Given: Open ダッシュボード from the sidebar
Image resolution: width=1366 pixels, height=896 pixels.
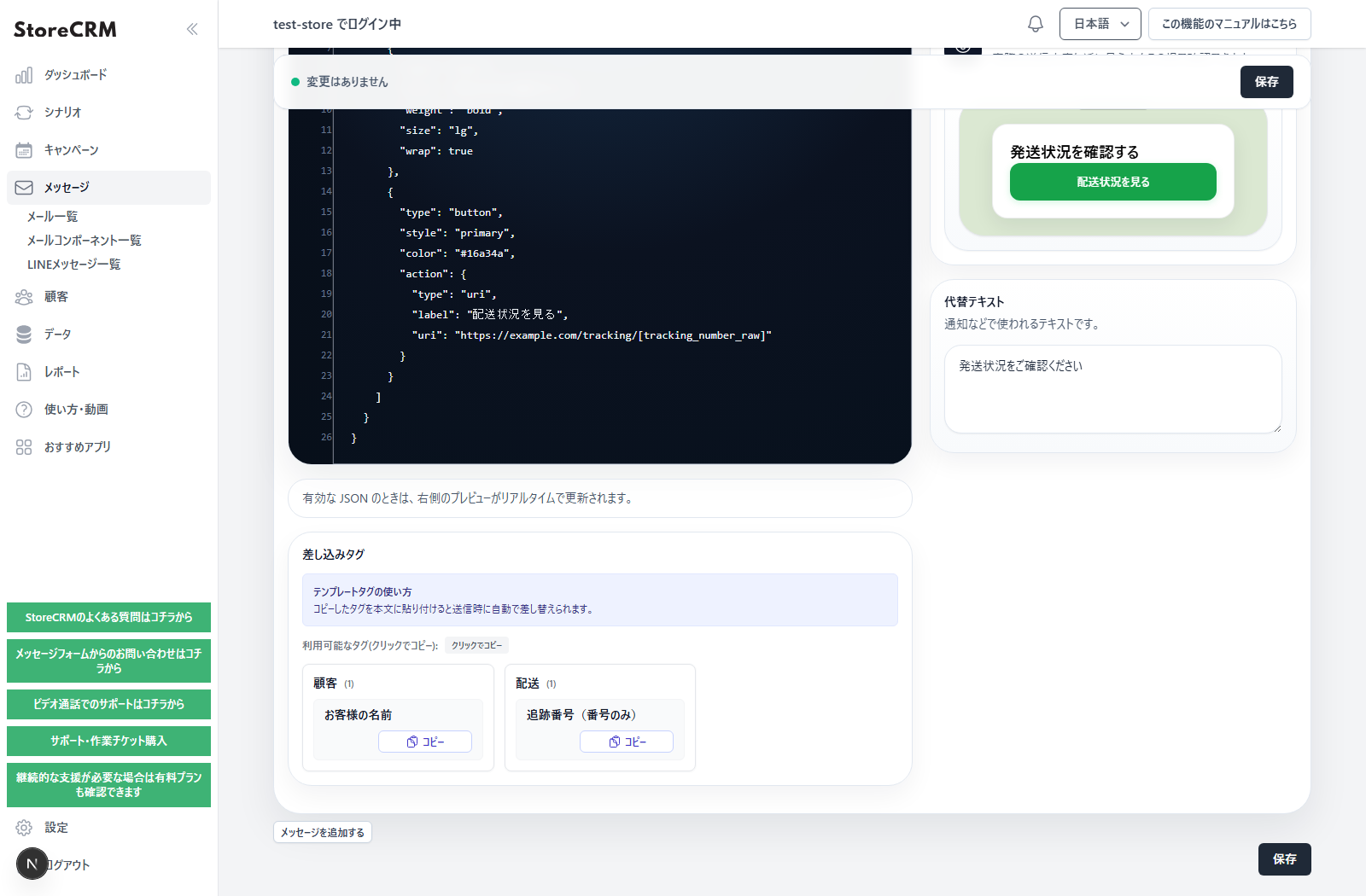Looking at the screenshot, I should click(x=108, y=75).
